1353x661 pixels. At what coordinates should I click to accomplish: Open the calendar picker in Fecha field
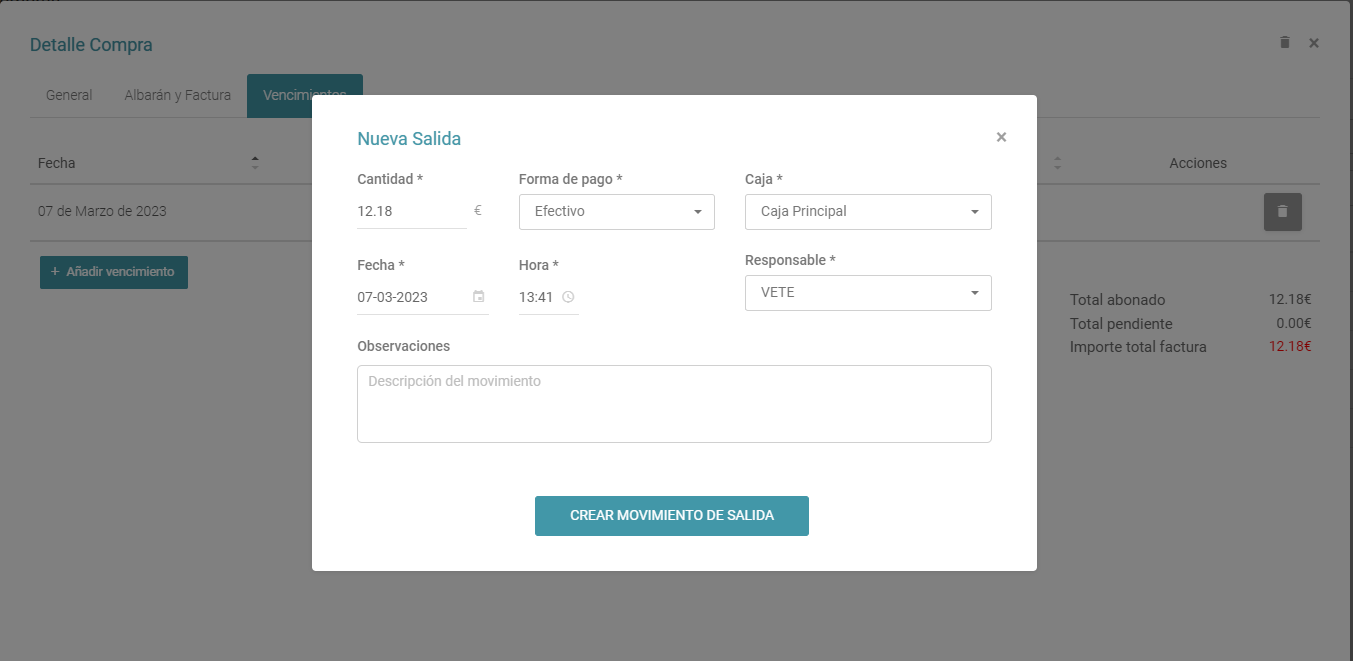pos(479,297)
